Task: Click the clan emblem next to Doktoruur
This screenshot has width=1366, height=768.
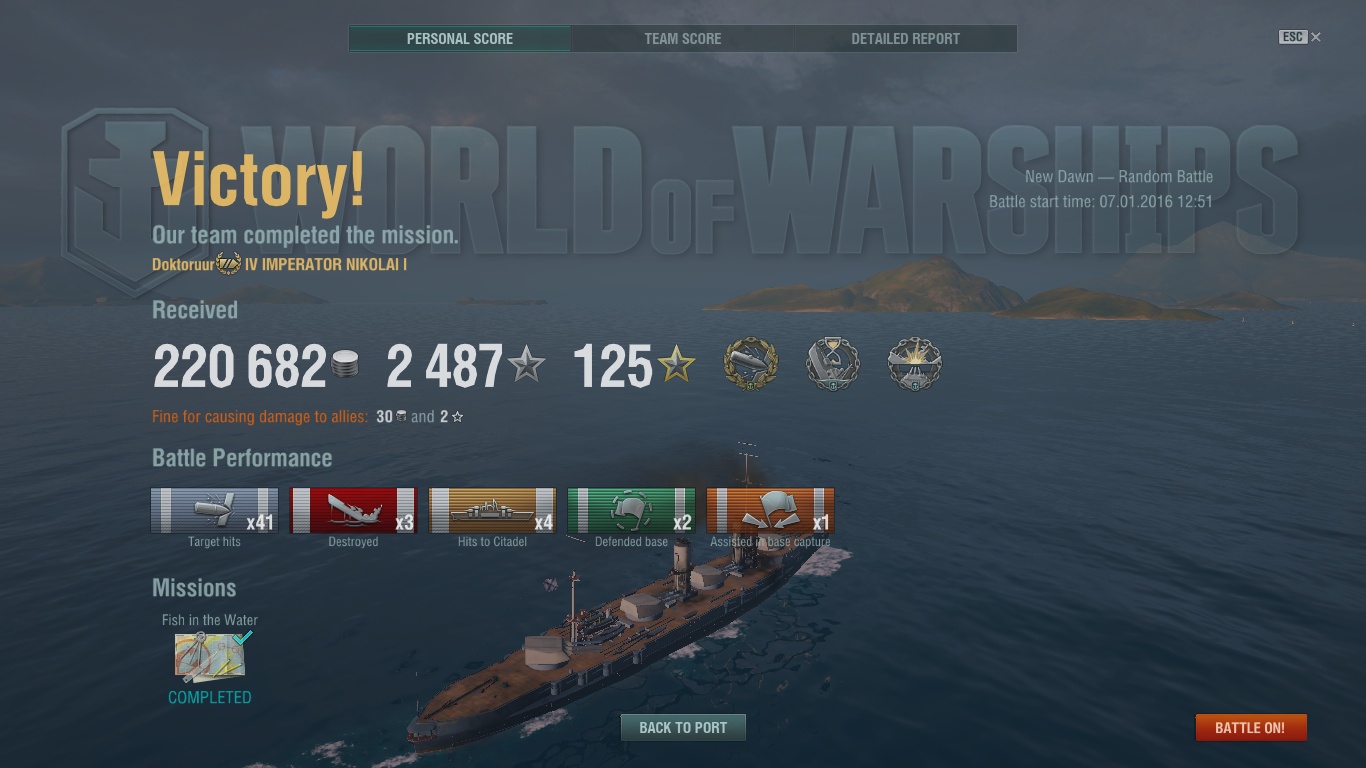Action: coord(229,265)
